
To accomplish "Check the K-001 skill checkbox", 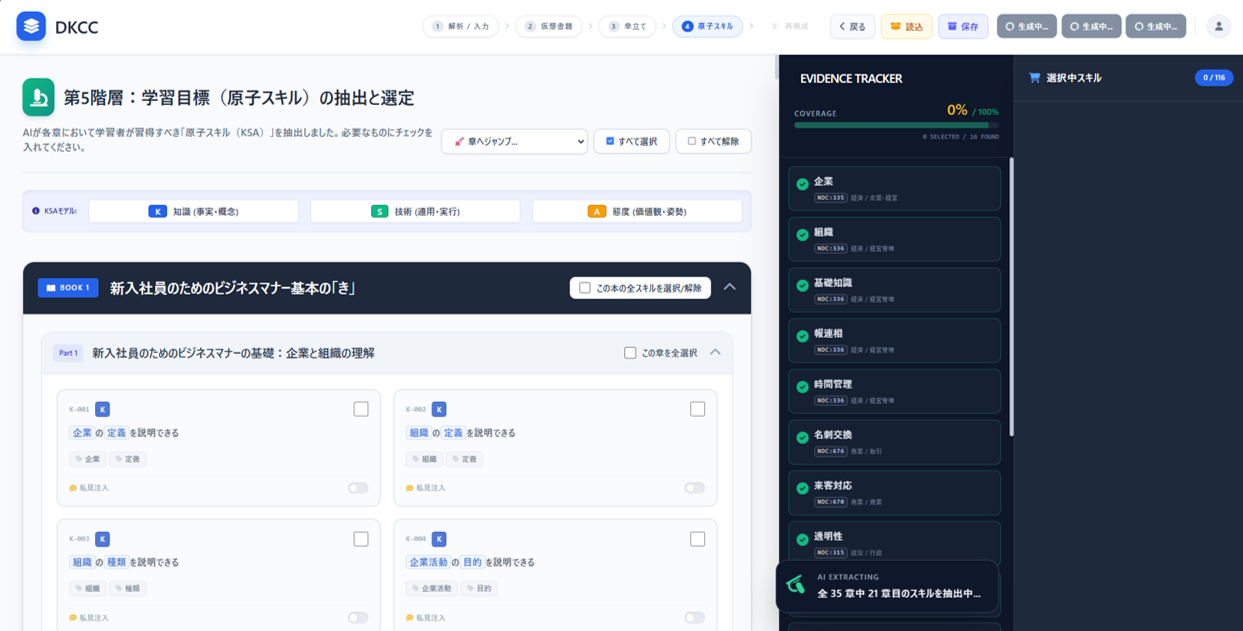I will click(361, 409).
